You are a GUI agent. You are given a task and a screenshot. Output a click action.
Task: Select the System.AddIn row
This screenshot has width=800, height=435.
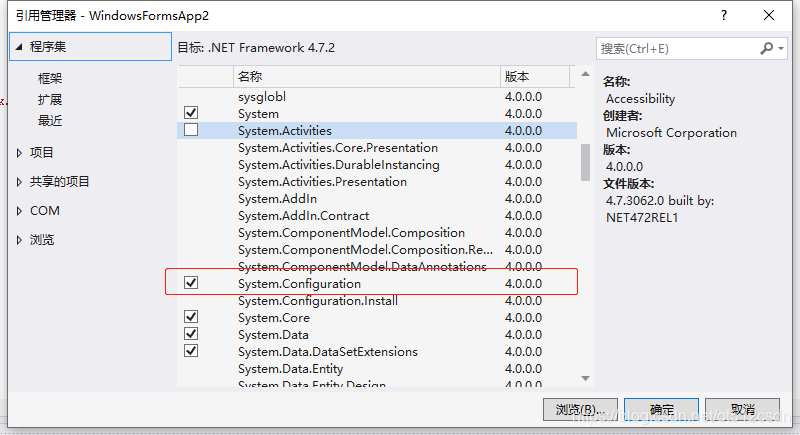pyautogui.click(x=377, y=198)
